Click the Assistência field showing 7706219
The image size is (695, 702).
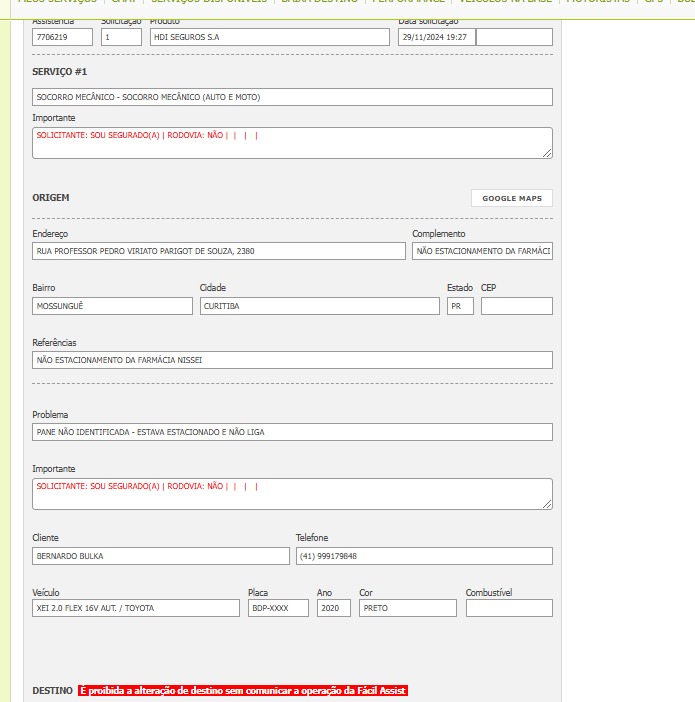pyautogui.click(x=62, y=37)
